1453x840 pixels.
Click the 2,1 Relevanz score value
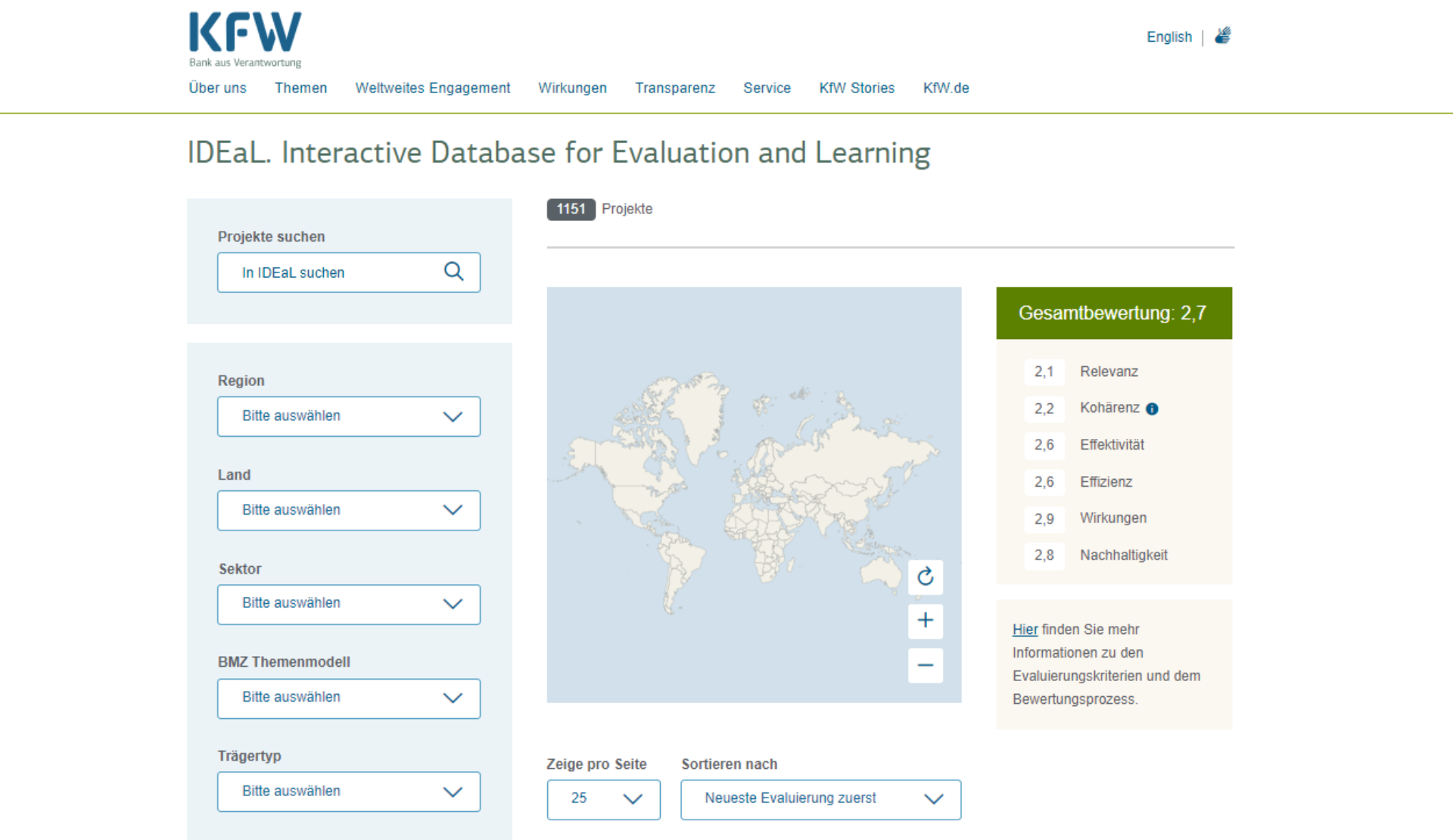[1044, 372]
